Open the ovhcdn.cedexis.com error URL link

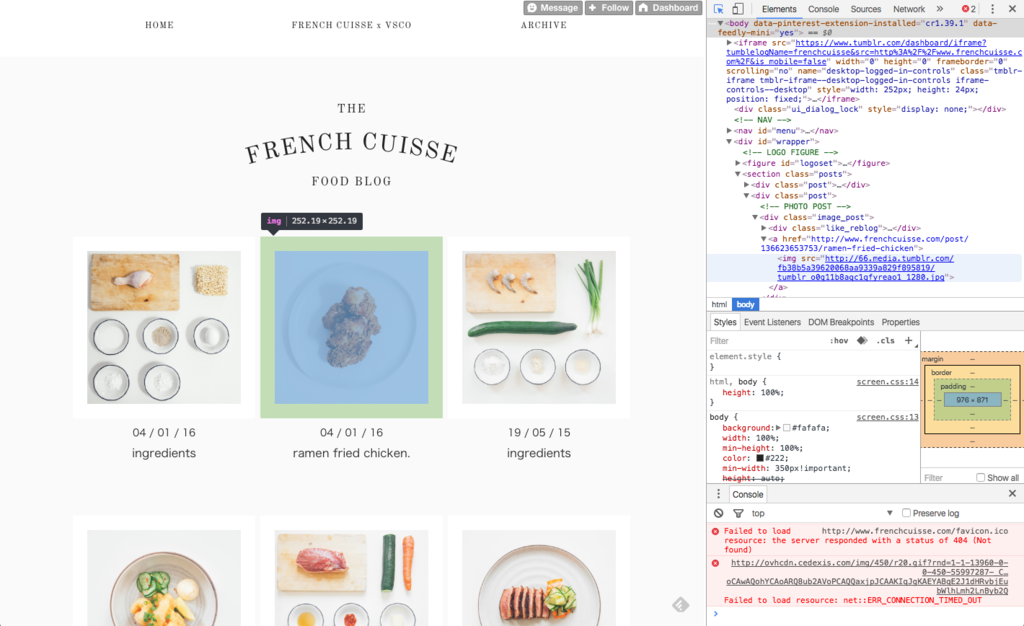pos(868,577)
